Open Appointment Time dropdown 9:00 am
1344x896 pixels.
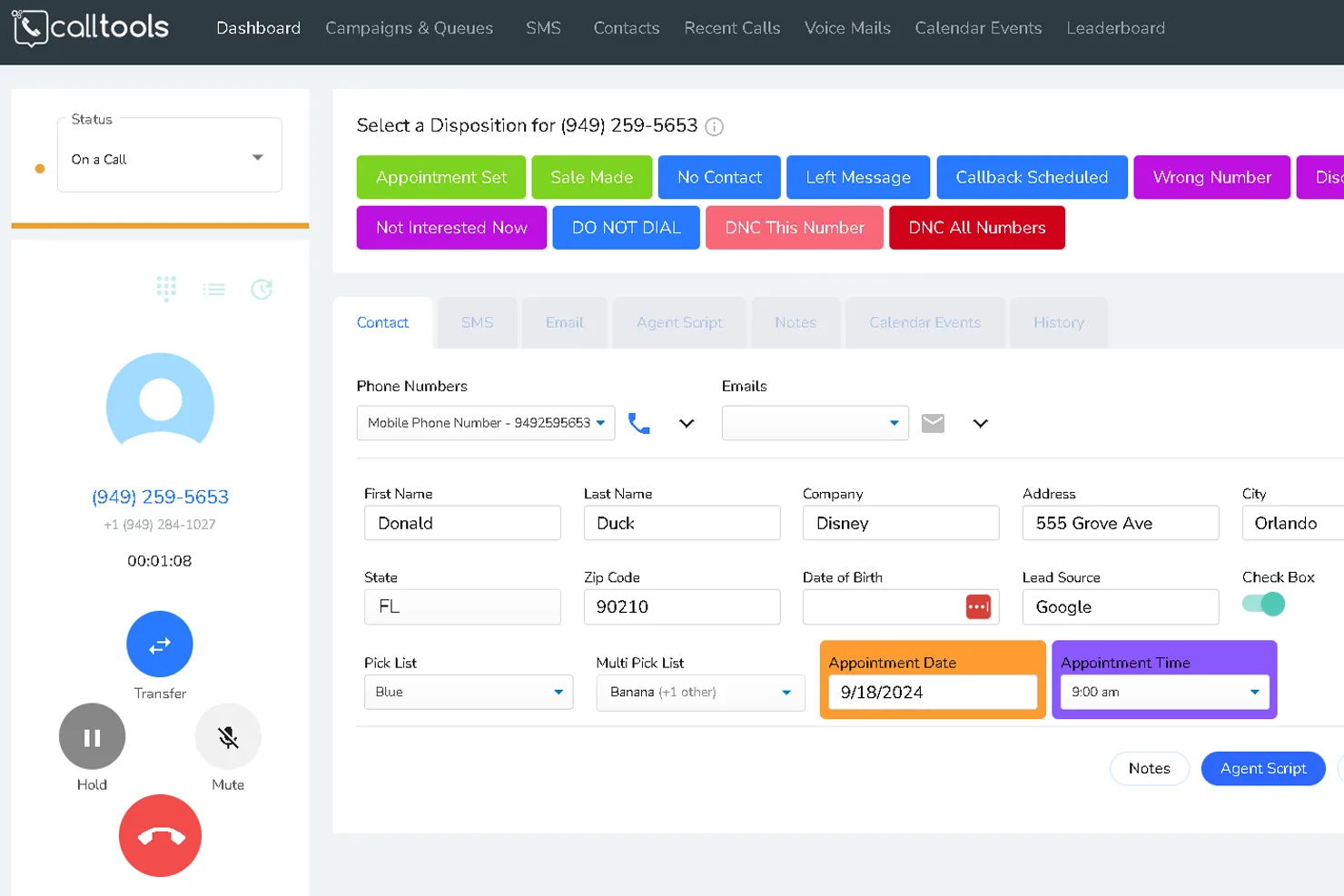tap(1164, 692)
